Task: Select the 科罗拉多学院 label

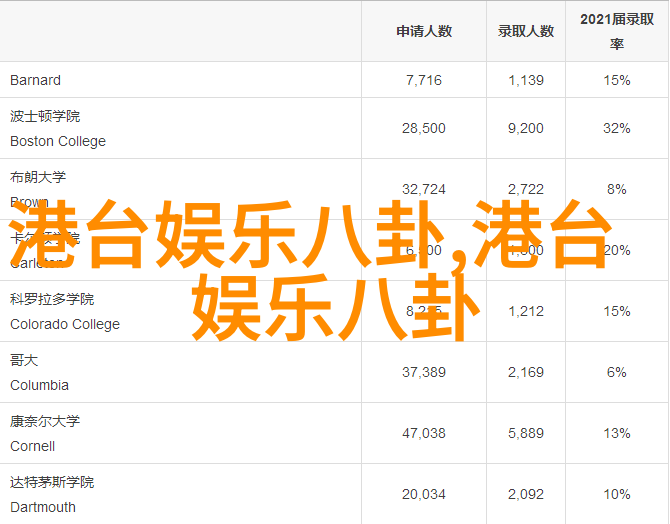Action: [x=52, y=299]
